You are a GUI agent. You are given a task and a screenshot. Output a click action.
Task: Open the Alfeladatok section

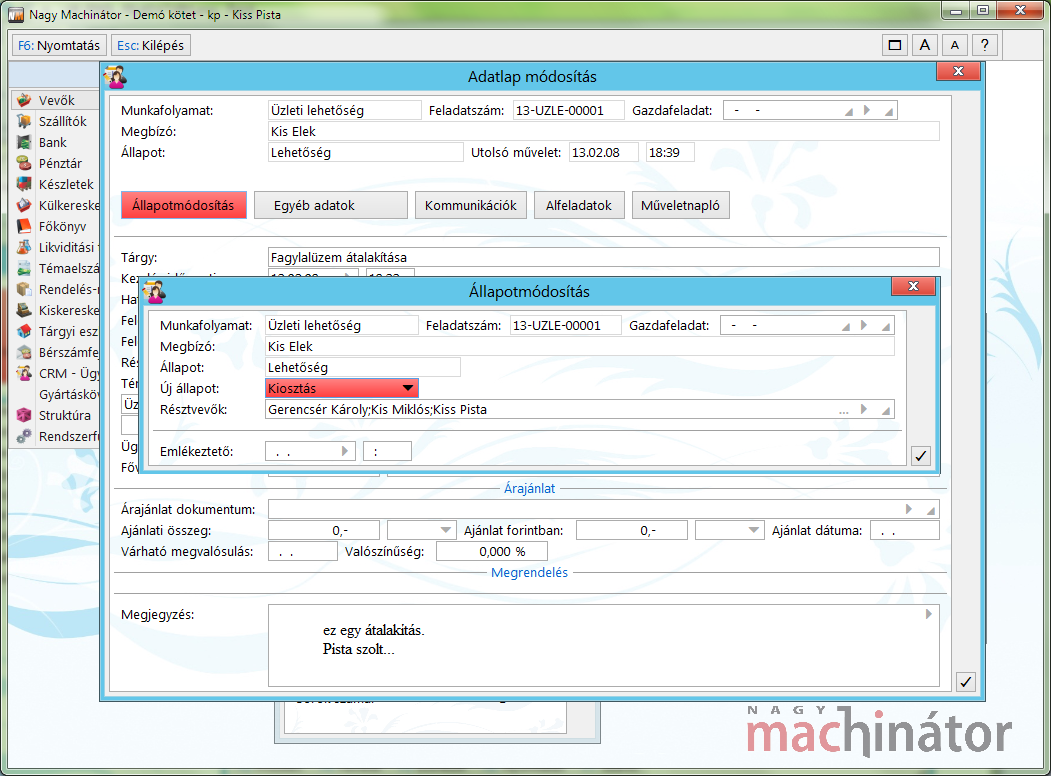pyautogui.click(x=578, y=205)
